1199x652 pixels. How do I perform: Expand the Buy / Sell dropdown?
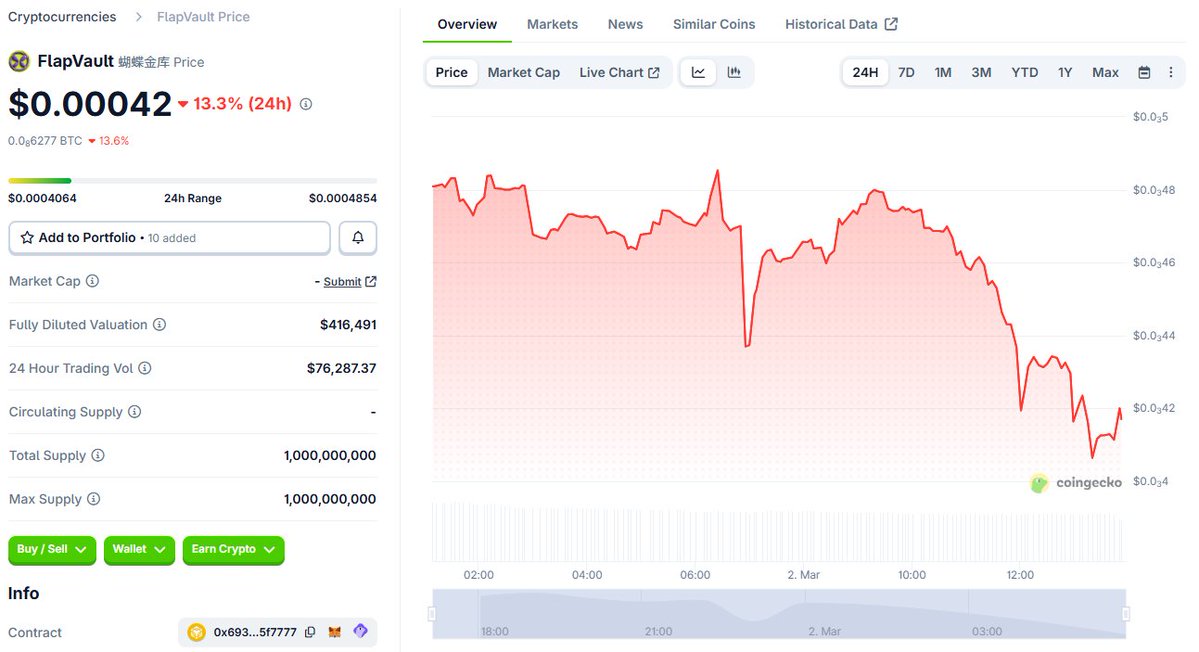52,550
